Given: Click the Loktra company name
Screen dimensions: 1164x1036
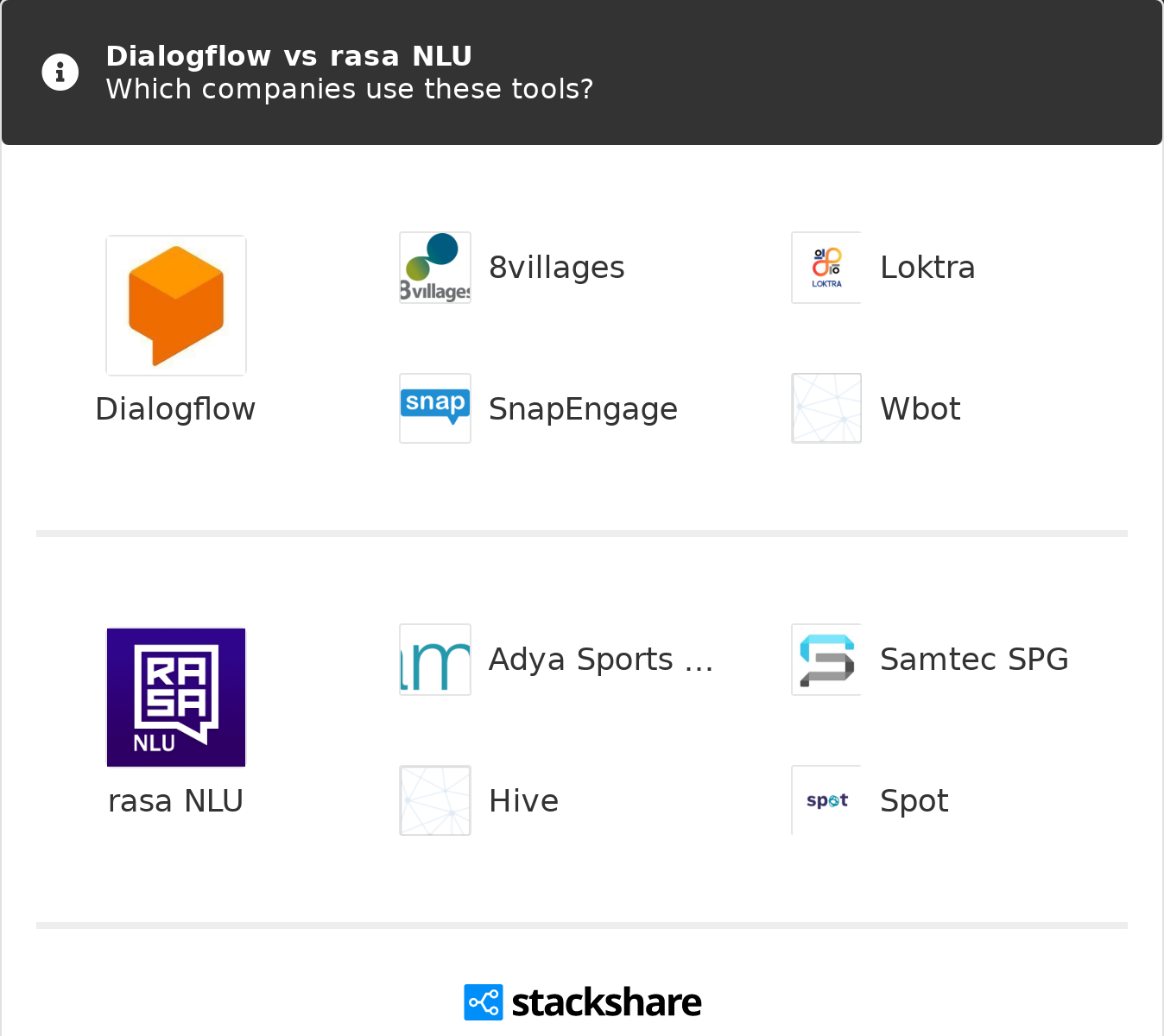Looking at the screenshot, I should click(x=927, y=267).
